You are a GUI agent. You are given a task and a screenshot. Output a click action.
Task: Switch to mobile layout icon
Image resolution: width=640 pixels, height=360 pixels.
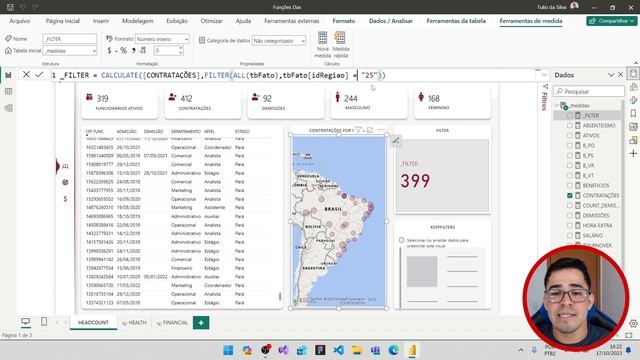pos(44,322)
